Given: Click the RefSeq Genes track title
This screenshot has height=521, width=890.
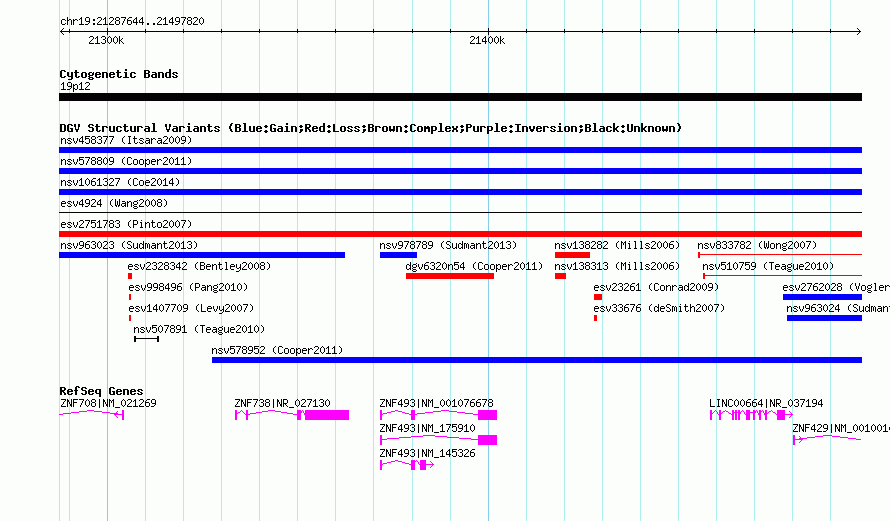Looking at the screenshot, I should (102, 391).
